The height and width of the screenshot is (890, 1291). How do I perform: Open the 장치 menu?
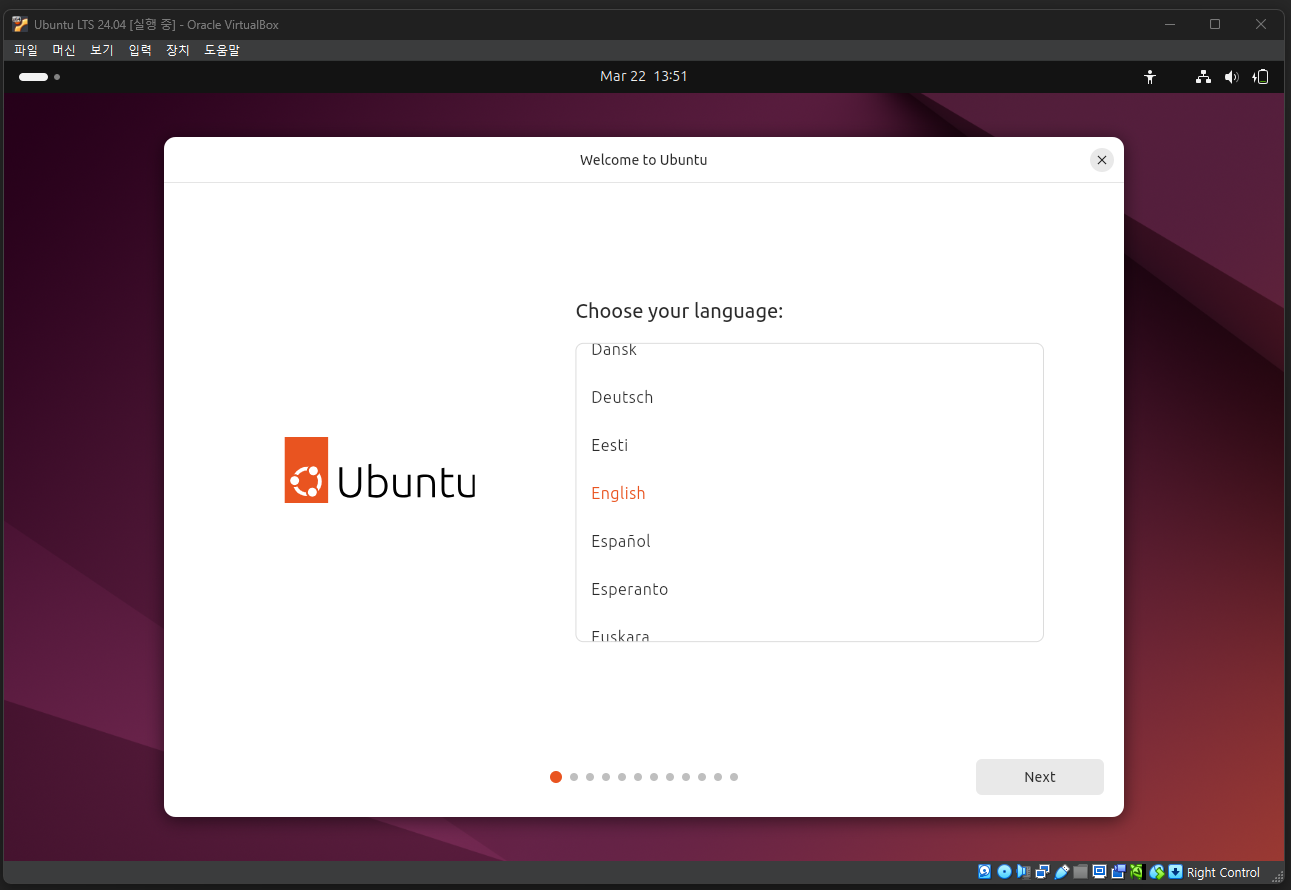pos(178,50)
